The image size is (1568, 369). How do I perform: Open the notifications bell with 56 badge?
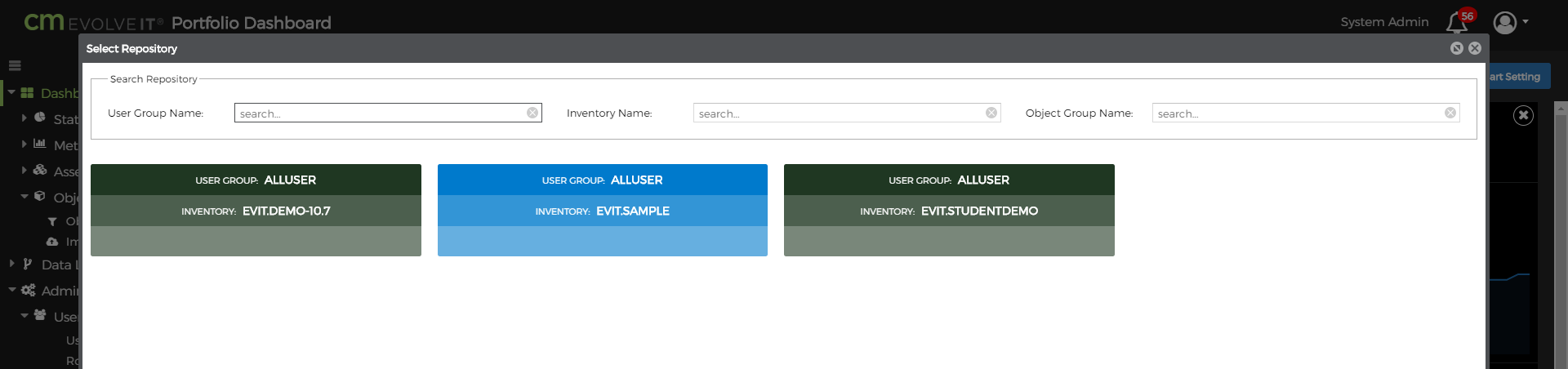[x=1460, y=21]
